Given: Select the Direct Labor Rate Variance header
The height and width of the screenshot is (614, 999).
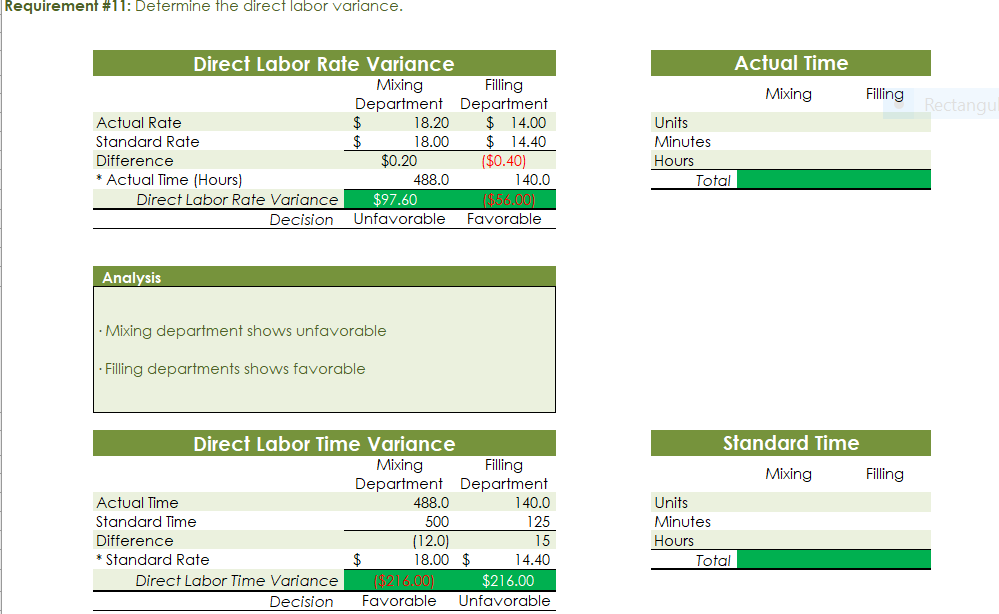Looking at the screenshot, I should point(324,63).
